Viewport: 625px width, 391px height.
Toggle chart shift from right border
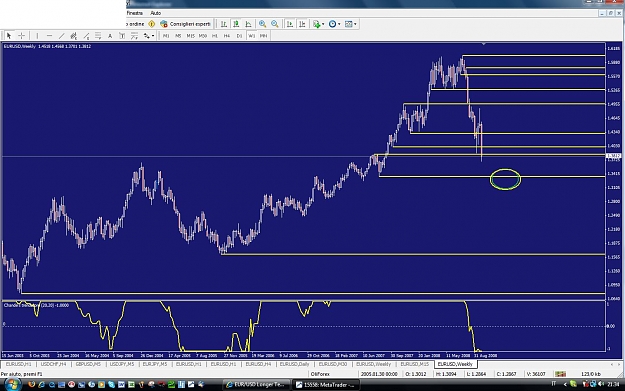302,24
